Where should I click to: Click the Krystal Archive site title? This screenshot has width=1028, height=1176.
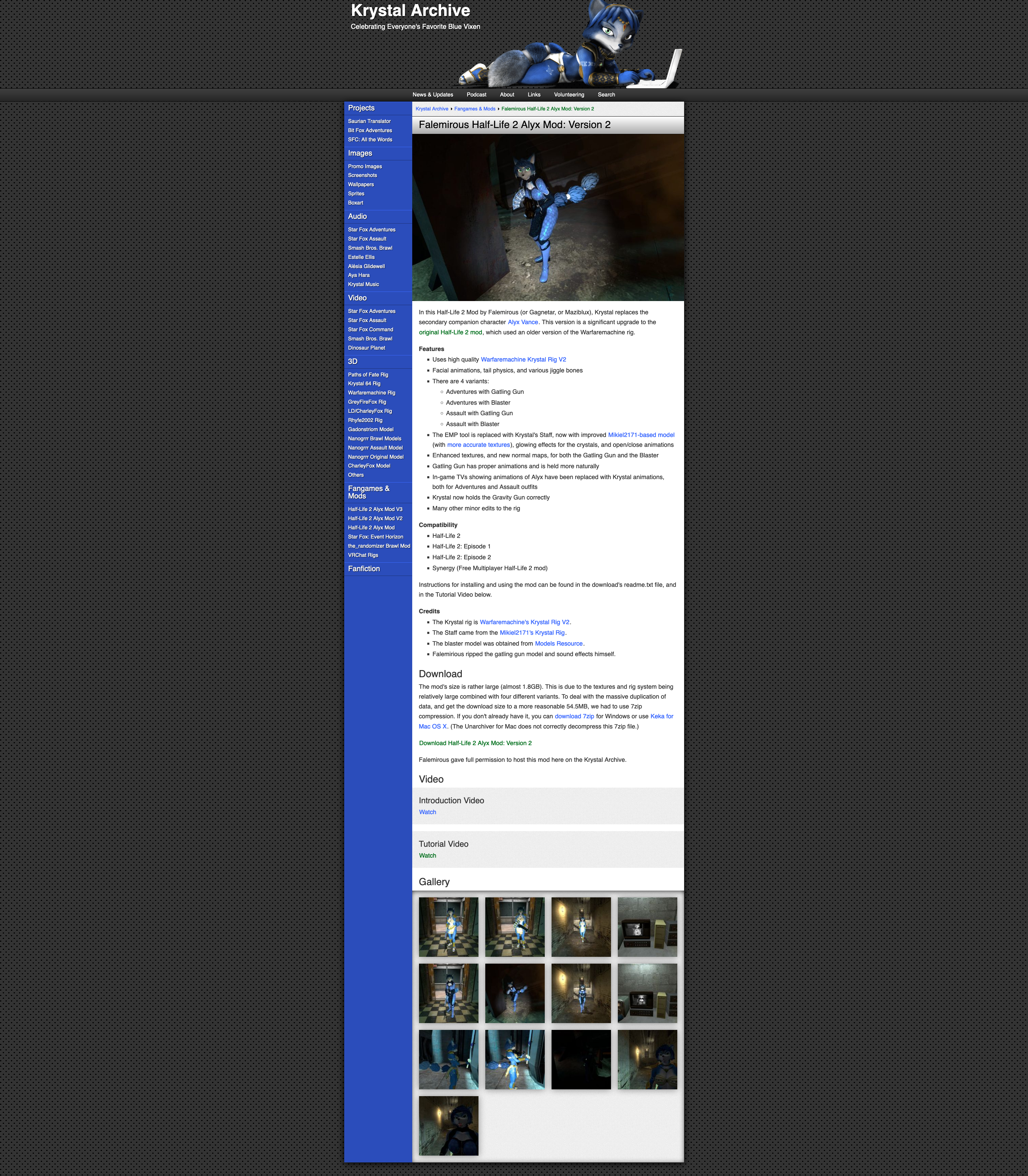410,11
